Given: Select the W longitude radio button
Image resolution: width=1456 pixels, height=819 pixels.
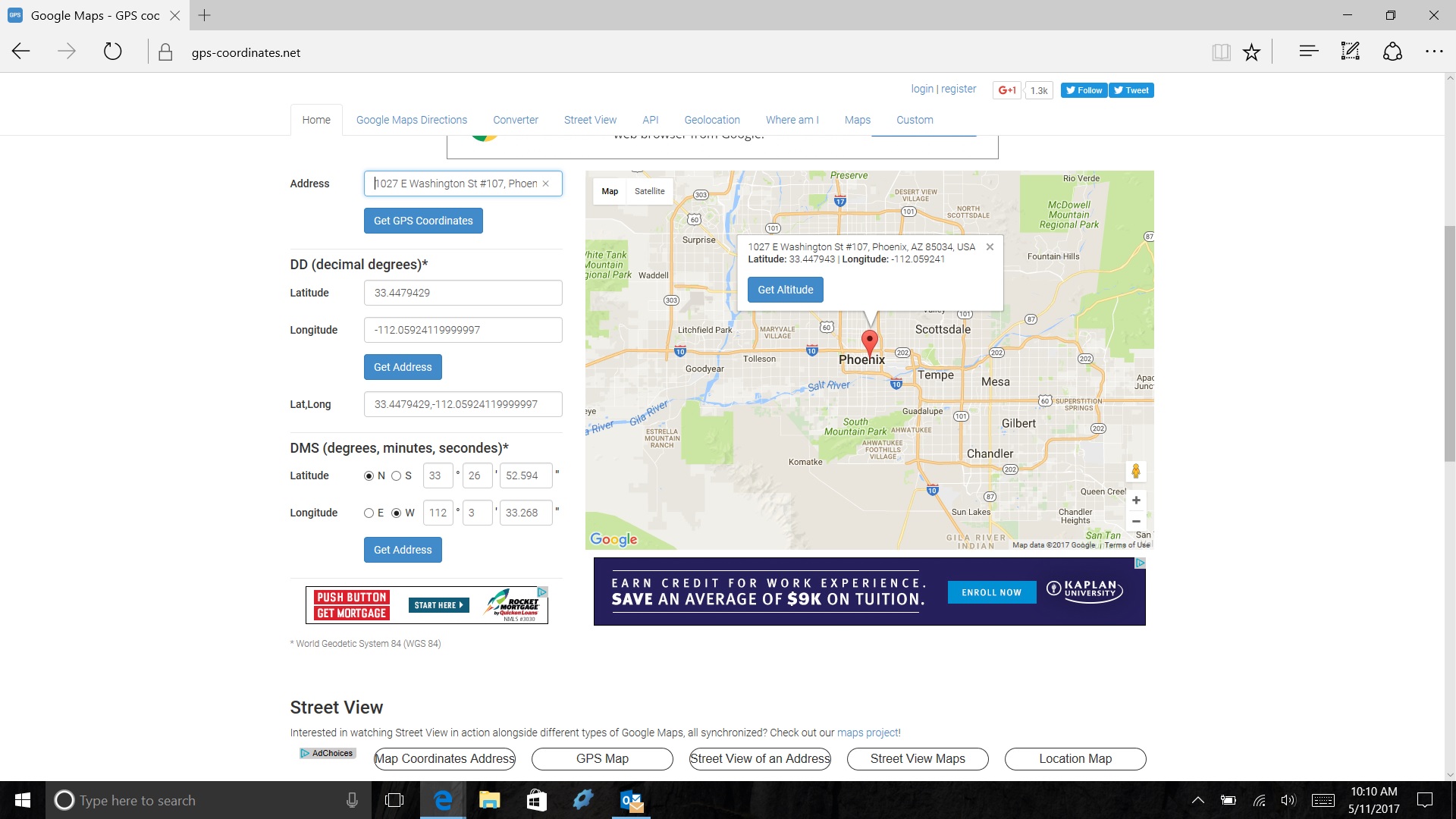Looking at the screenshot, I should 396,513.
